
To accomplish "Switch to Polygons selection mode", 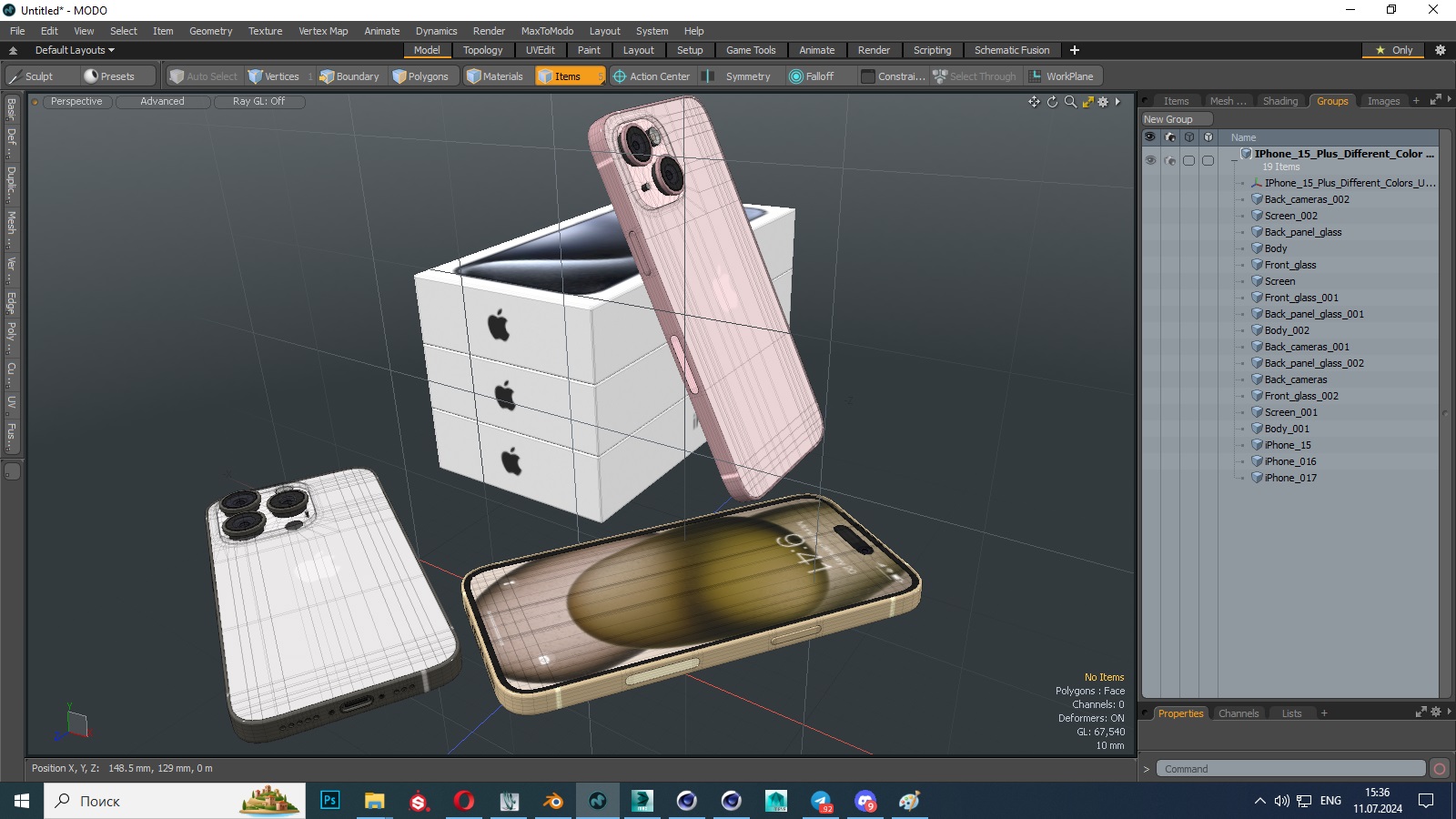I will click(421, 76).
